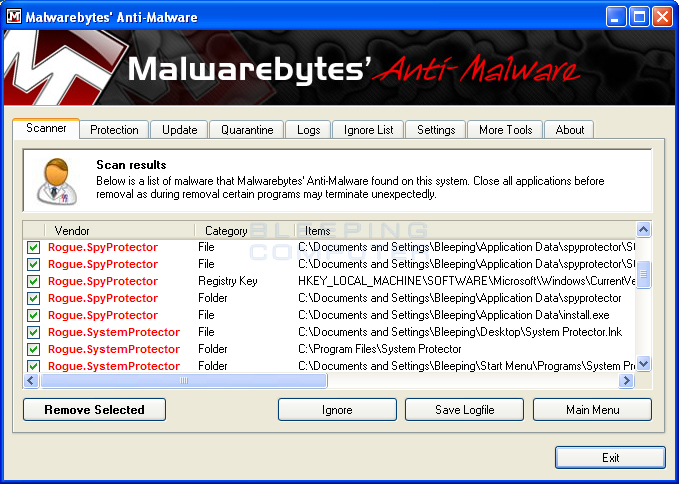Click the Exit button
The image size is (679, 484).
click(x=611, y=458)
